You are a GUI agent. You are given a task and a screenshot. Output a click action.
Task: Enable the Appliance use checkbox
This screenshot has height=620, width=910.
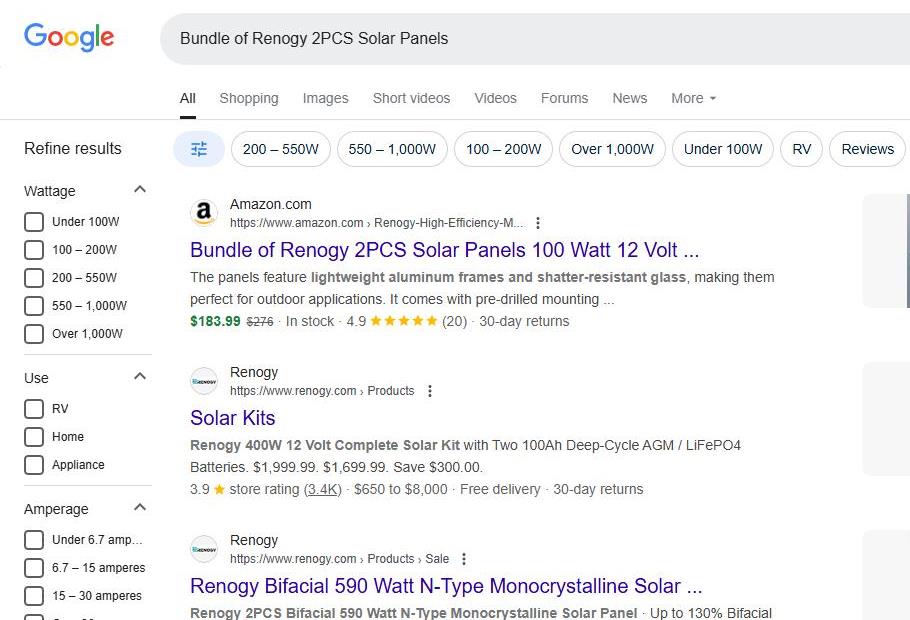pos(34,464)
